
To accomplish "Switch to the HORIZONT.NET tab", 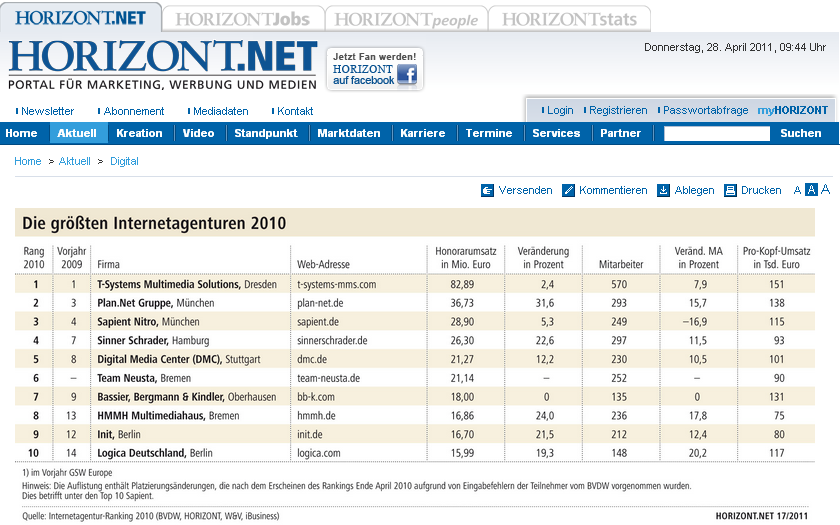I will [80, 18].
